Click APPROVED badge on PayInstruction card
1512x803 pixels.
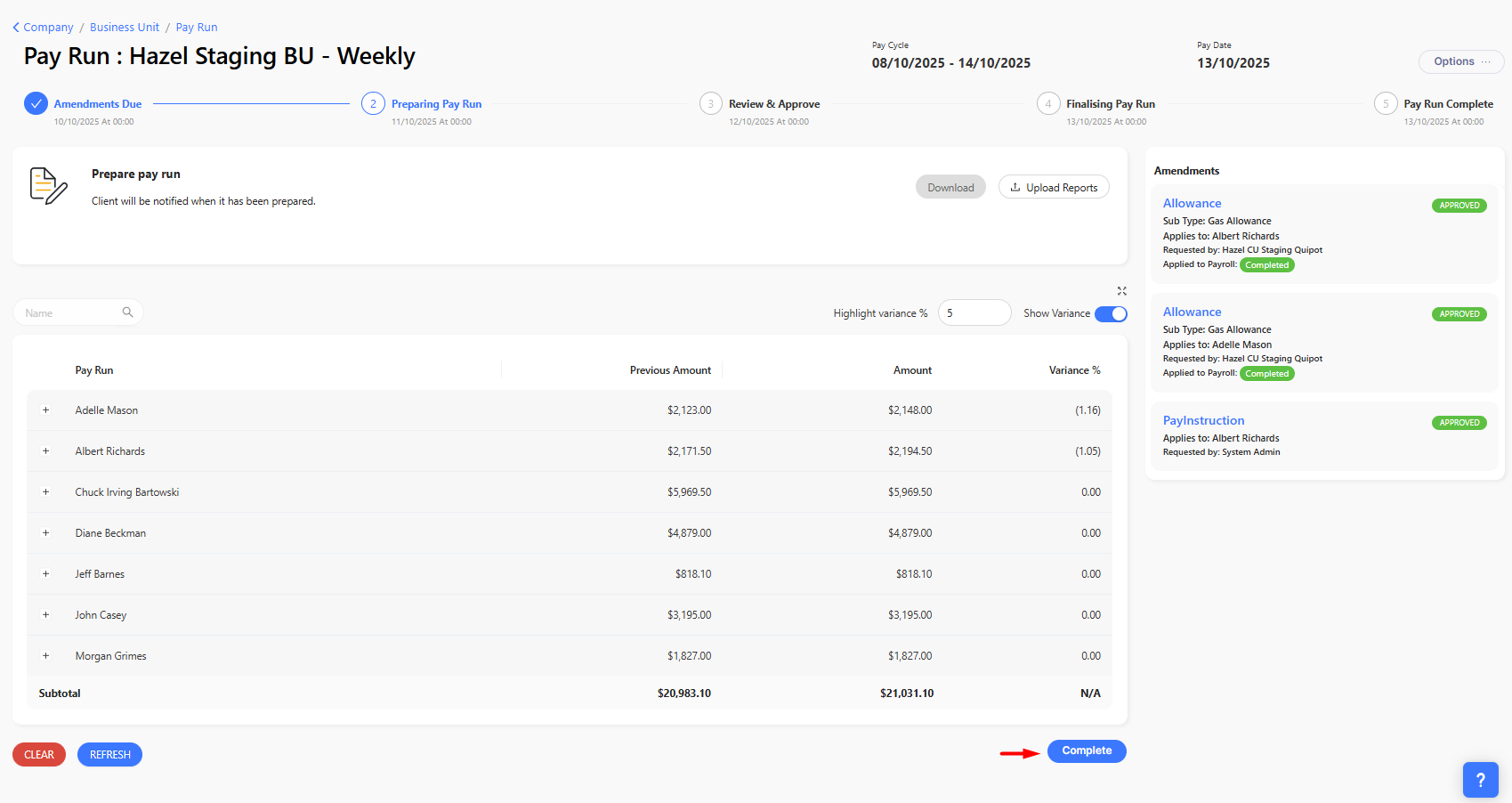[x=1459, y=423]
